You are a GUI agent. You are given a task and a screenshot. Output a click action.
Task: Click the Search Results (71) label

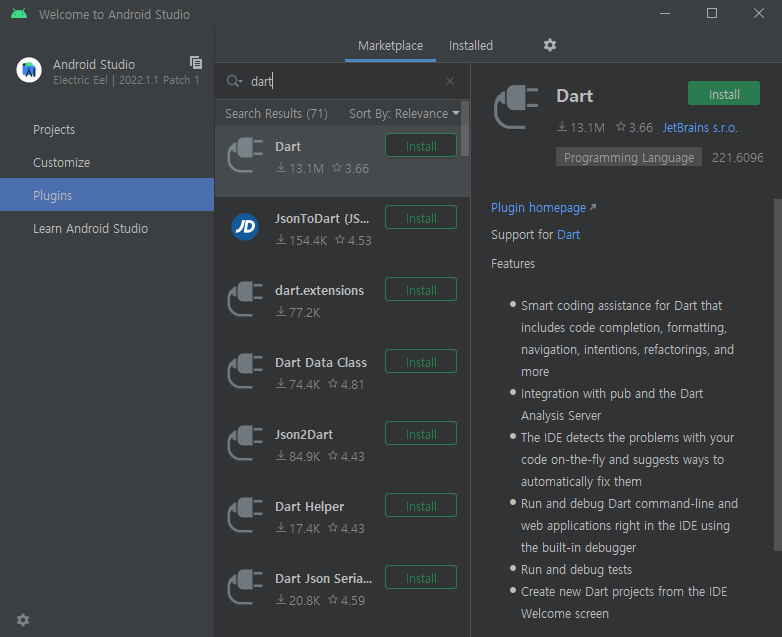pyautogui.click(x=276, y=114)
